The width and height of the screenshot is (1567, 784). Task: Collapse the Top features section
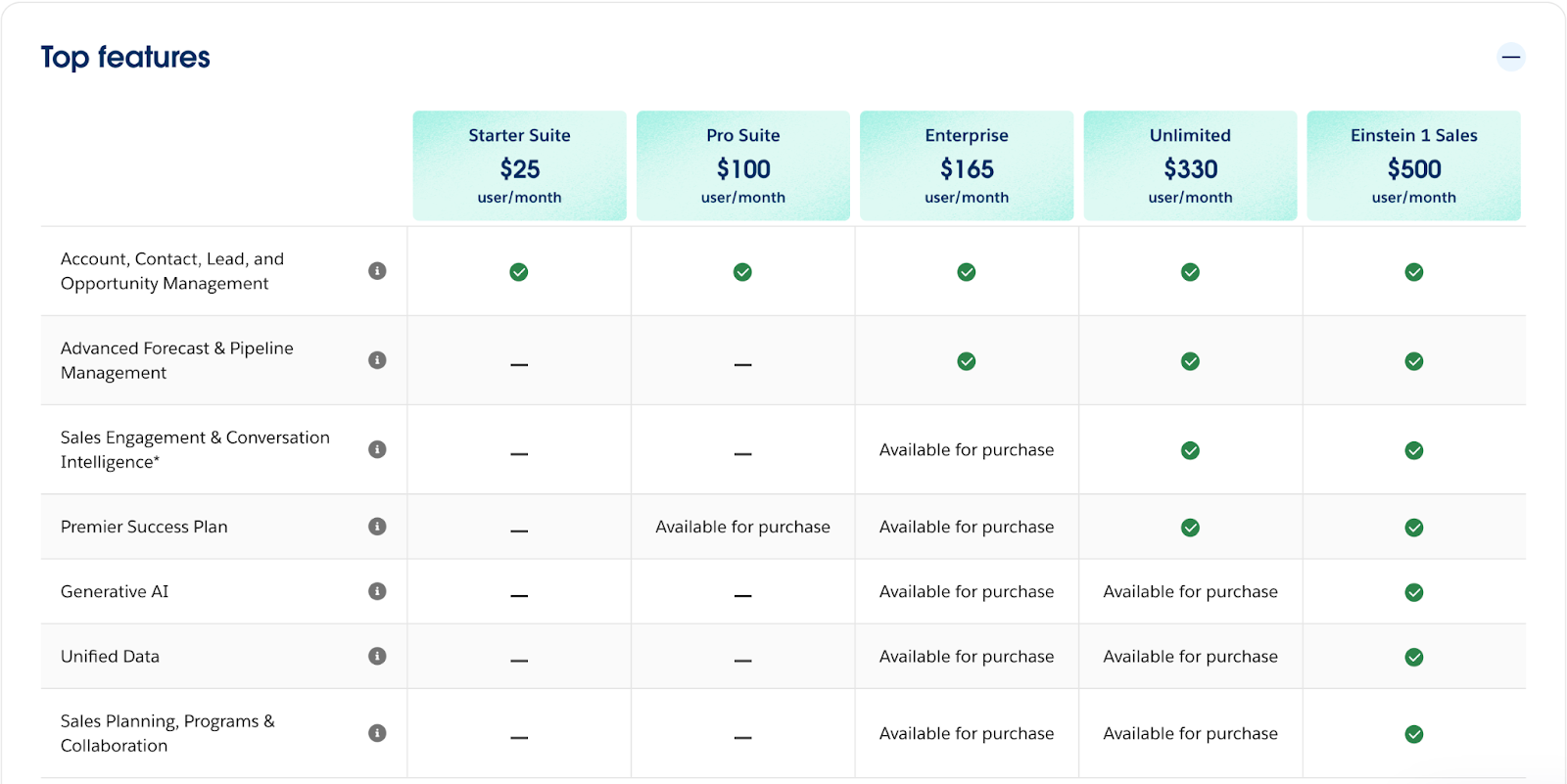coord(1511,57)
